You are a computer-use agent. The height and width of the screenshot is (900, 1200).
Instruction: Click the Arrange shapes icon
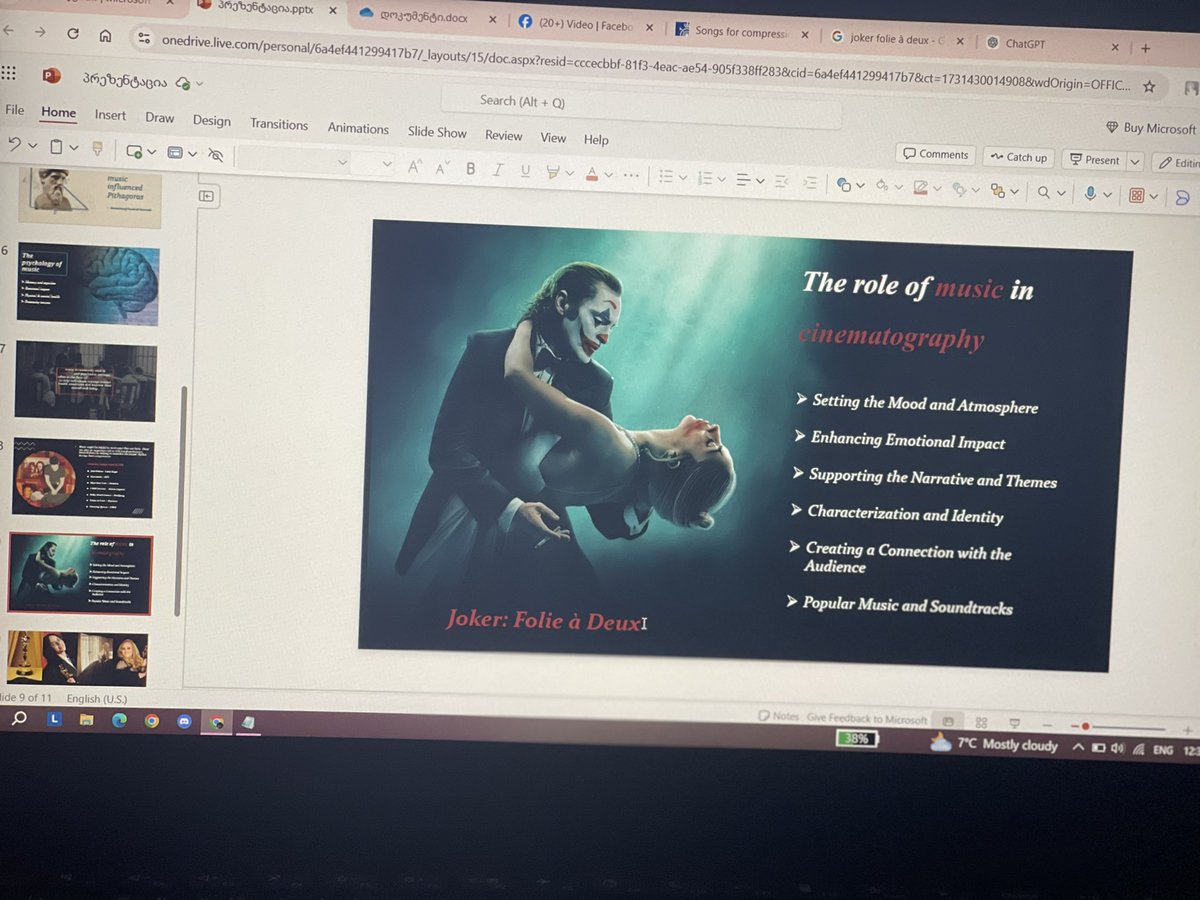997,190
